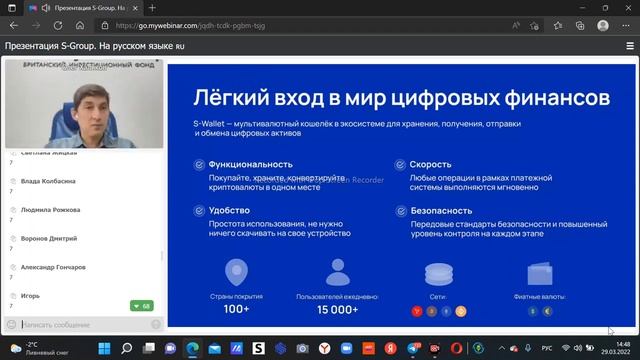Image resolution: width=640 pixels, height=360 pixels.
Task: Select chat message from Игорь
Action: point(30,296)
